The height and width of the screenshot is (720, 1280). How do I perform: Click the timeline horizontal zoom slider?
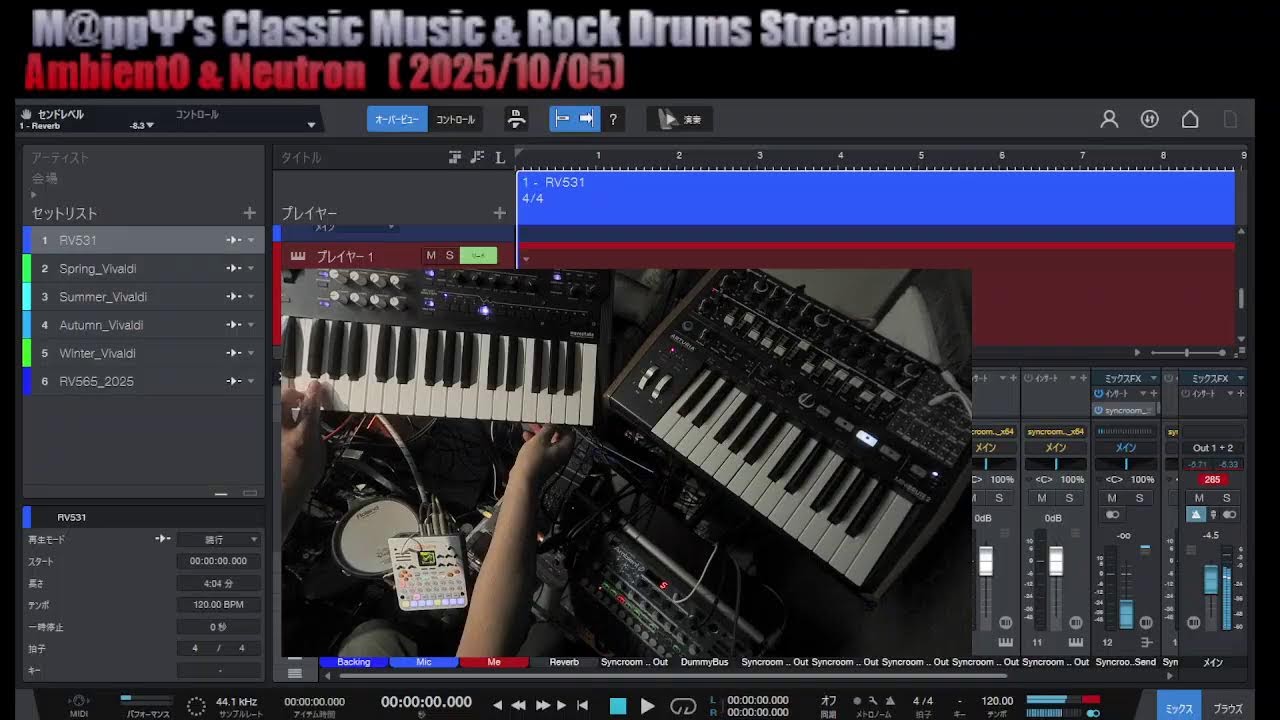click(x=1188, y=353)
